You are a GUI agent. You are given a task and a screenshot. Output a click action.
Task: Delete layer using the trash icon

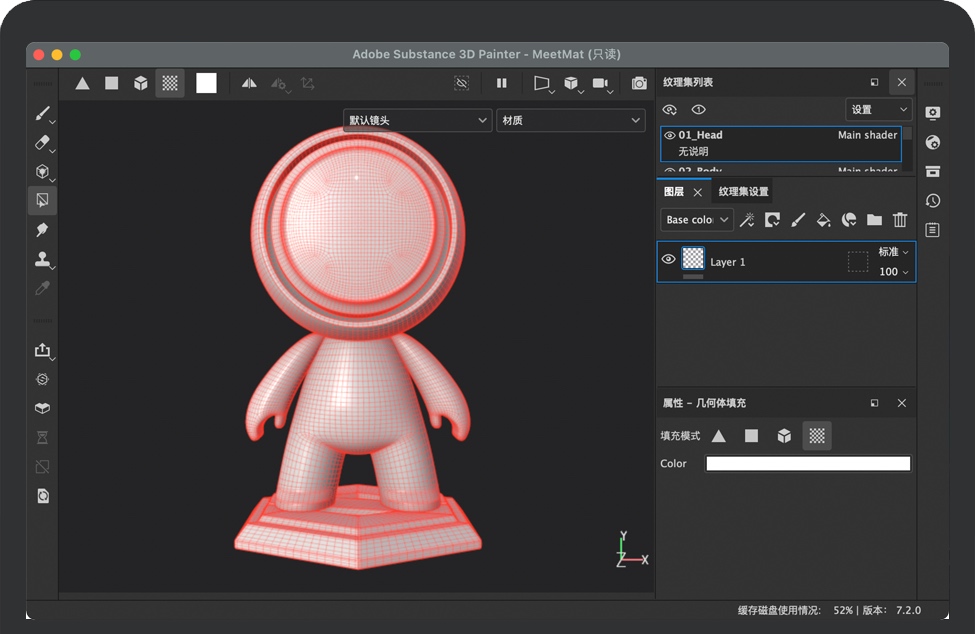(x=900, y=220)
